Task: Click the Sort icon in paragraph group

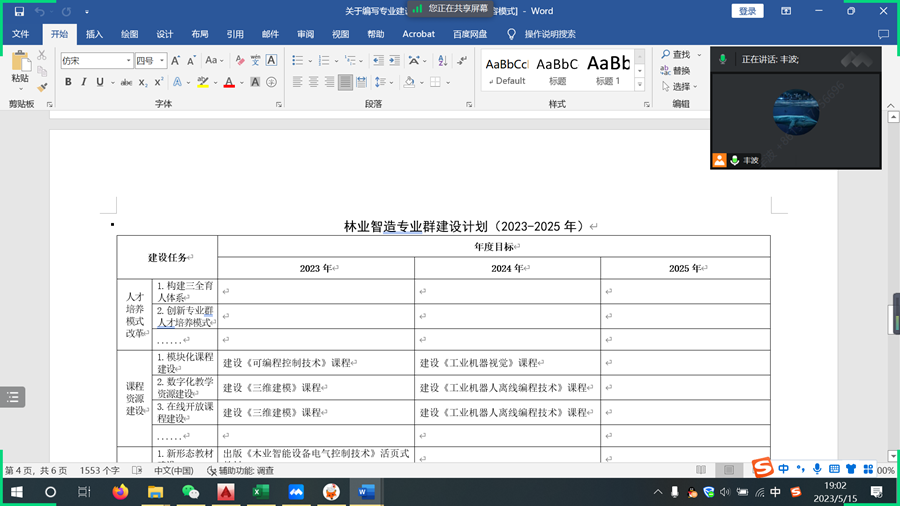Action: pyautogui.click(x=441, y=60)
